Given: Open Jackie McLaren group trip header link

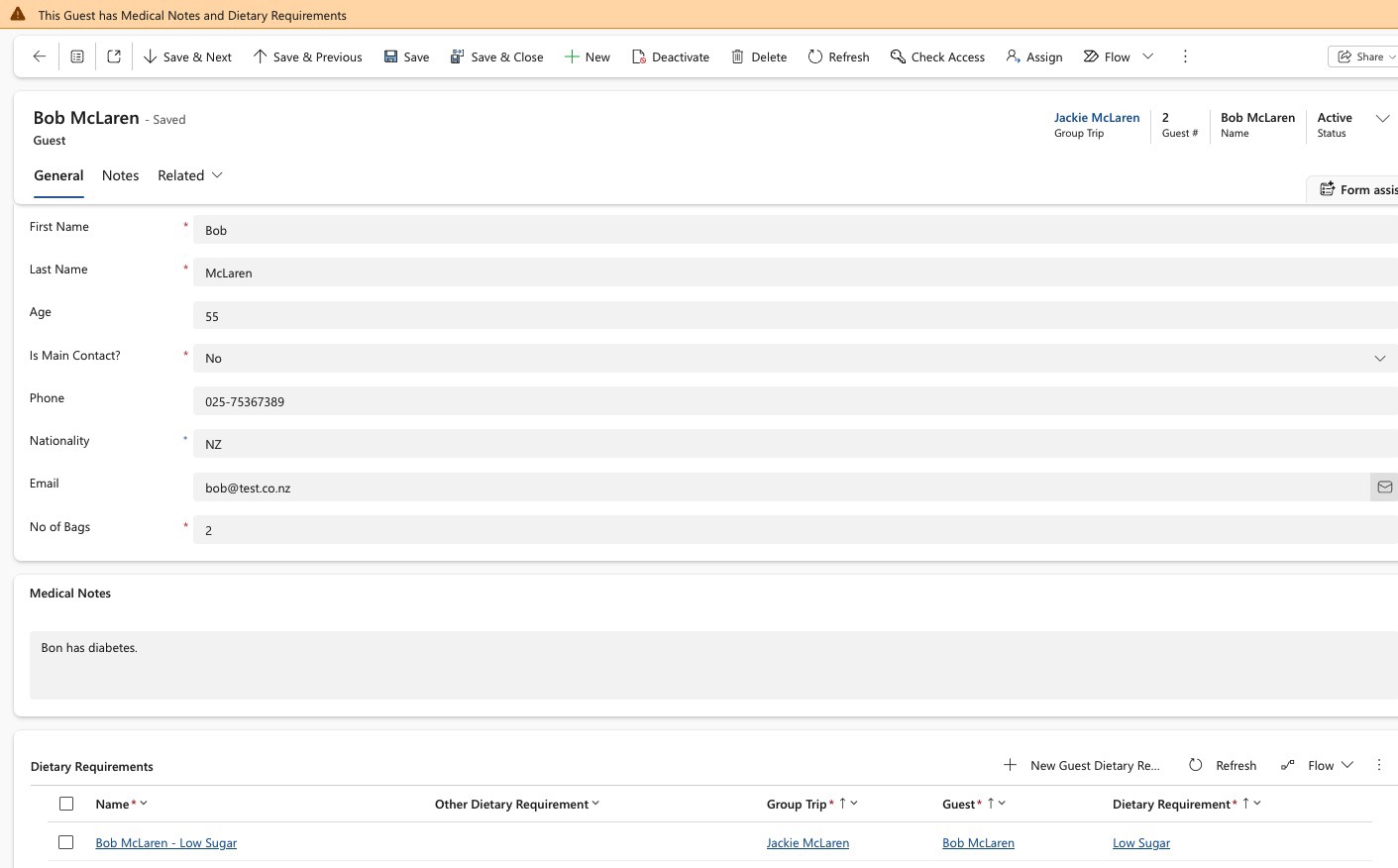Looking at the screenshot, I should (x=1097, y=117).
